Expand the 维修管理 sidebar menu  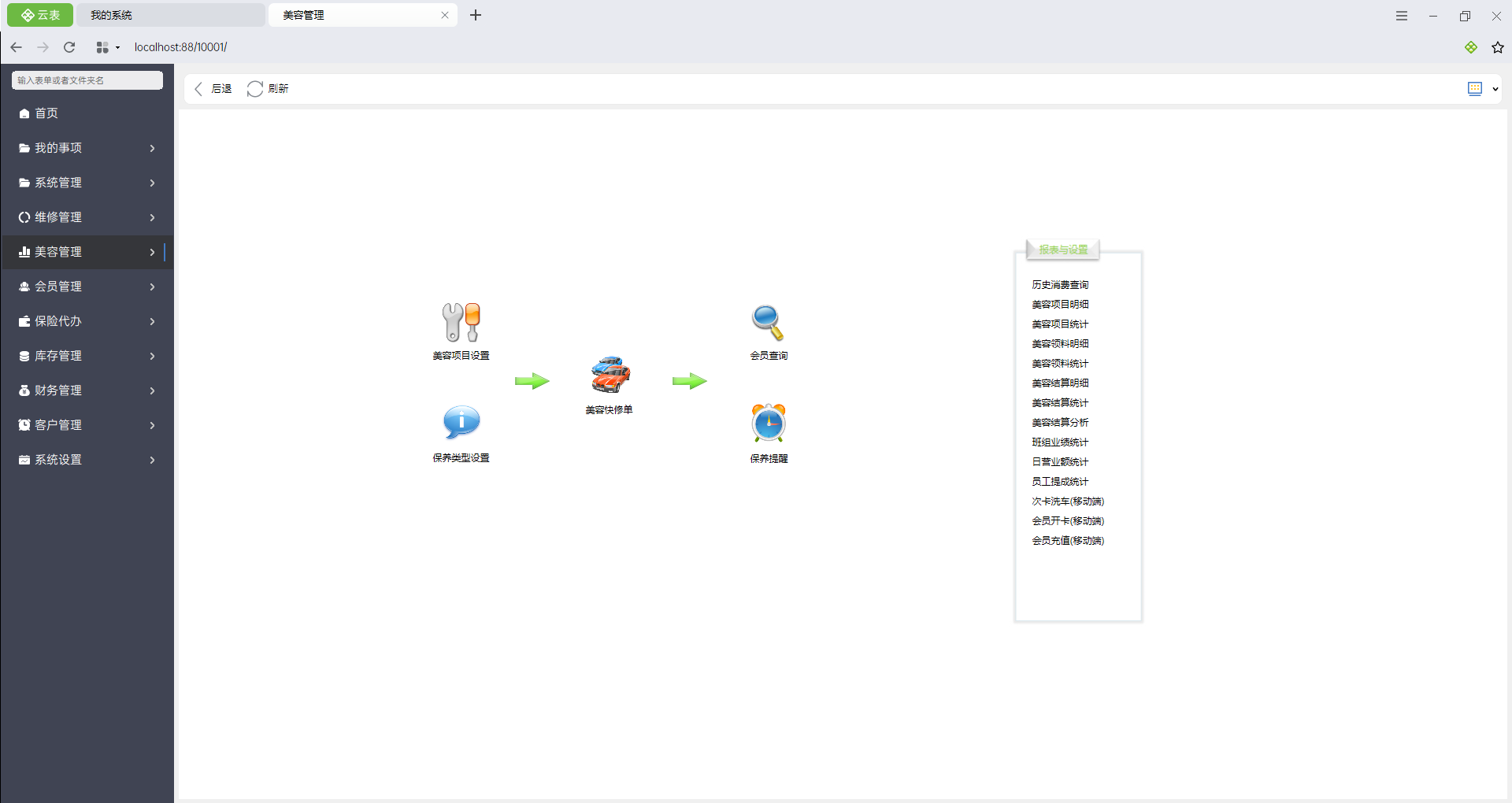click(87, 217)
